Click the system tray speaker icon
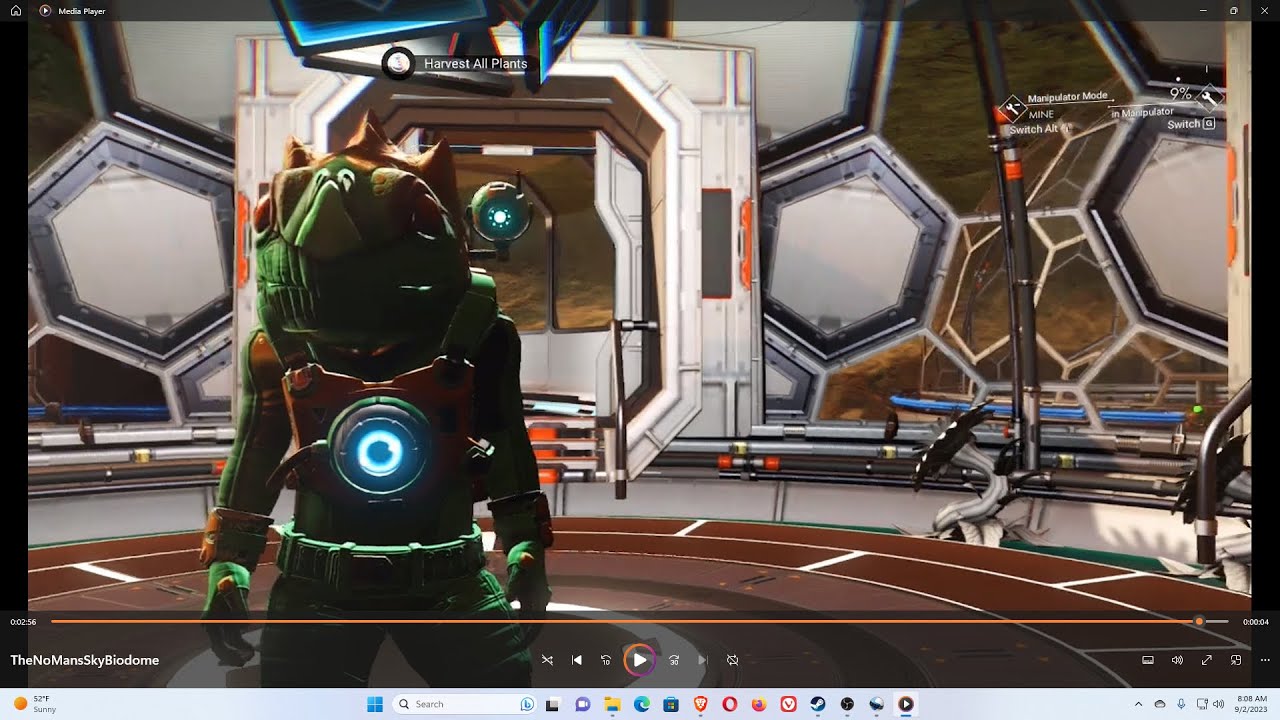1280x720 pixels. [1218, 704]
